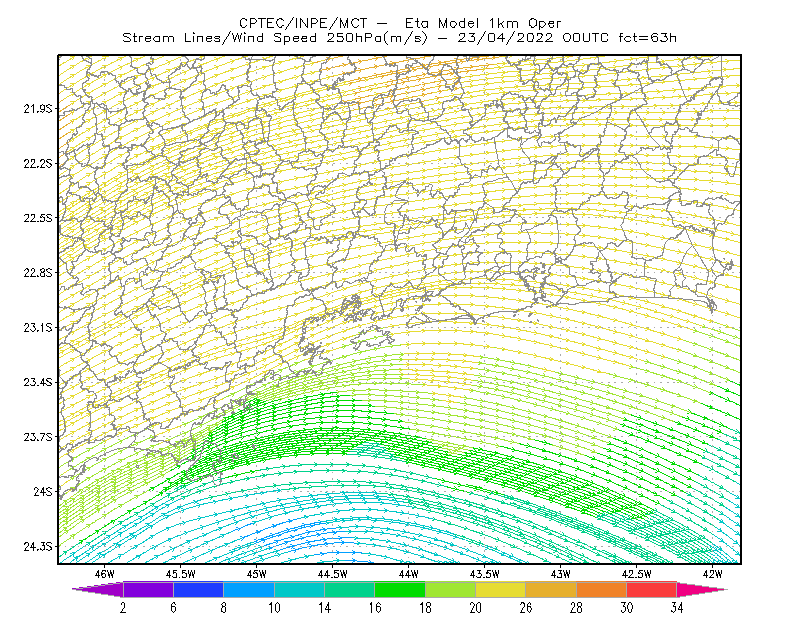Viewport: 800px width, 618px height.
Task: Click the red 30-34 legend swatch
Action: click(x=652, y=589)
